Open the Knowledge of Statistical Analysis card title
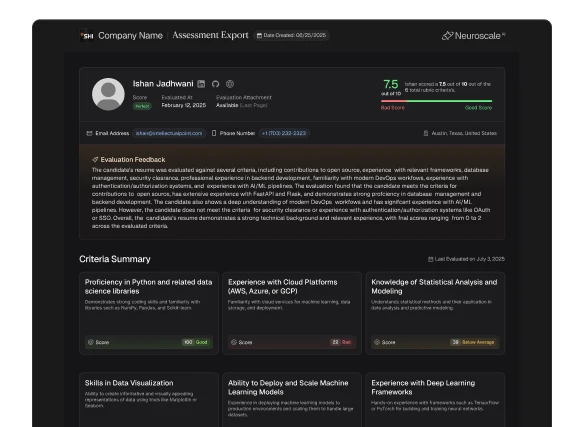Image resolution: width=584 pixels, height=427 pixels. pyautogui.click(x=434, y=287)
